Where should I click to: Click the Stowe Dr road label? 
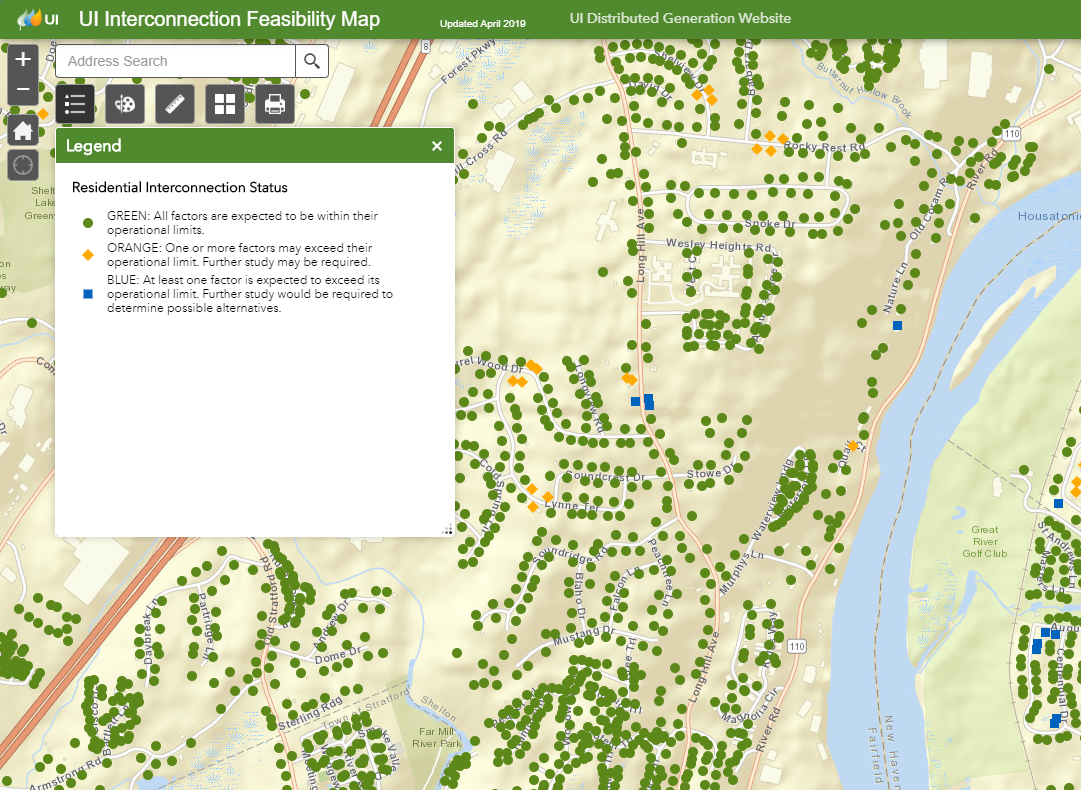click(x=711, y=472)
